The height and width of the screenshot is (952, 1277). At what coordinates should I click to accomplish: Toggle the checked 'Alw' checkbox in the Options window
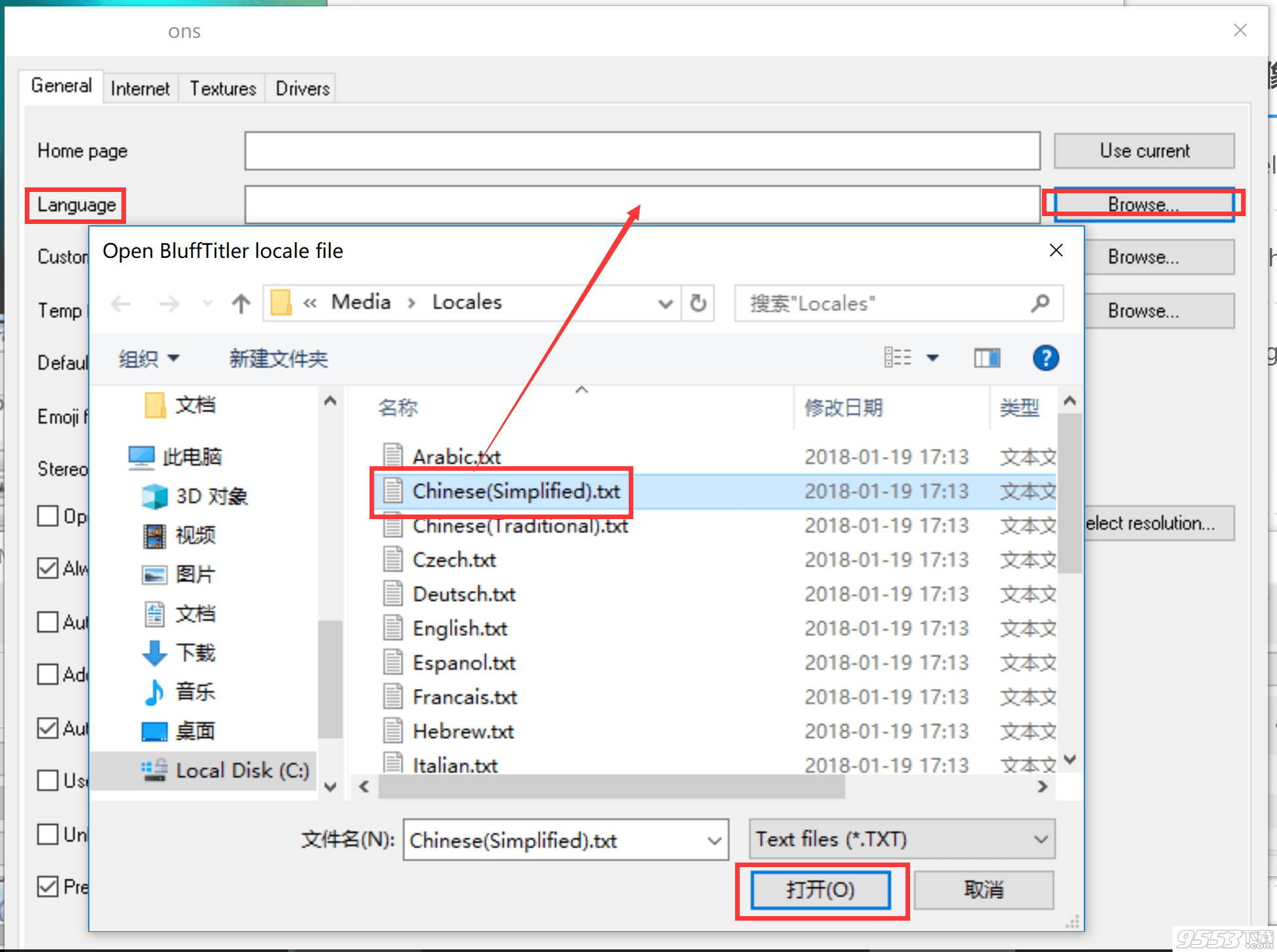48,568
